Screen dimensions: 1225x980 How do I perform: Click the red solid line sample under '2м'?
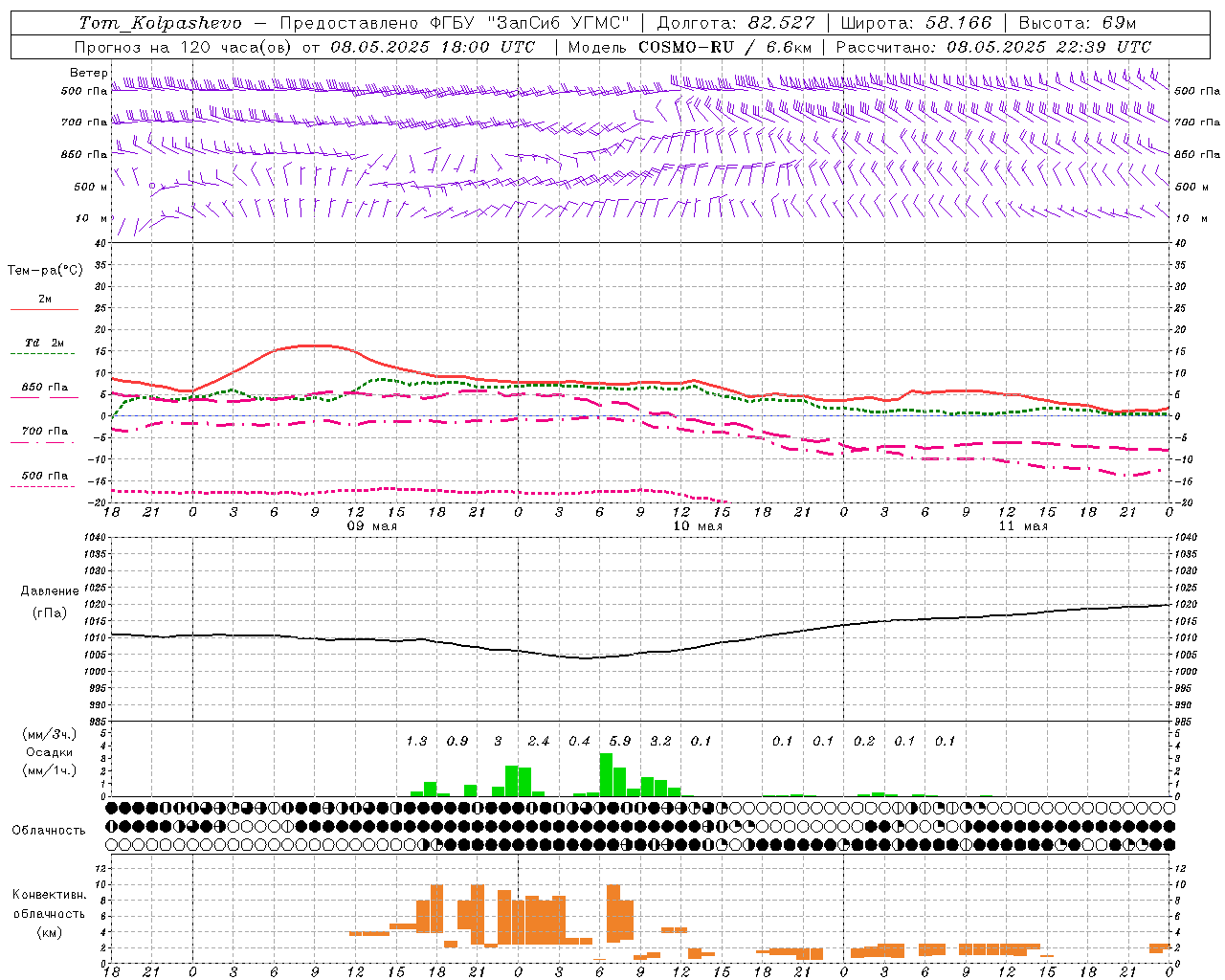pos(44,310)
